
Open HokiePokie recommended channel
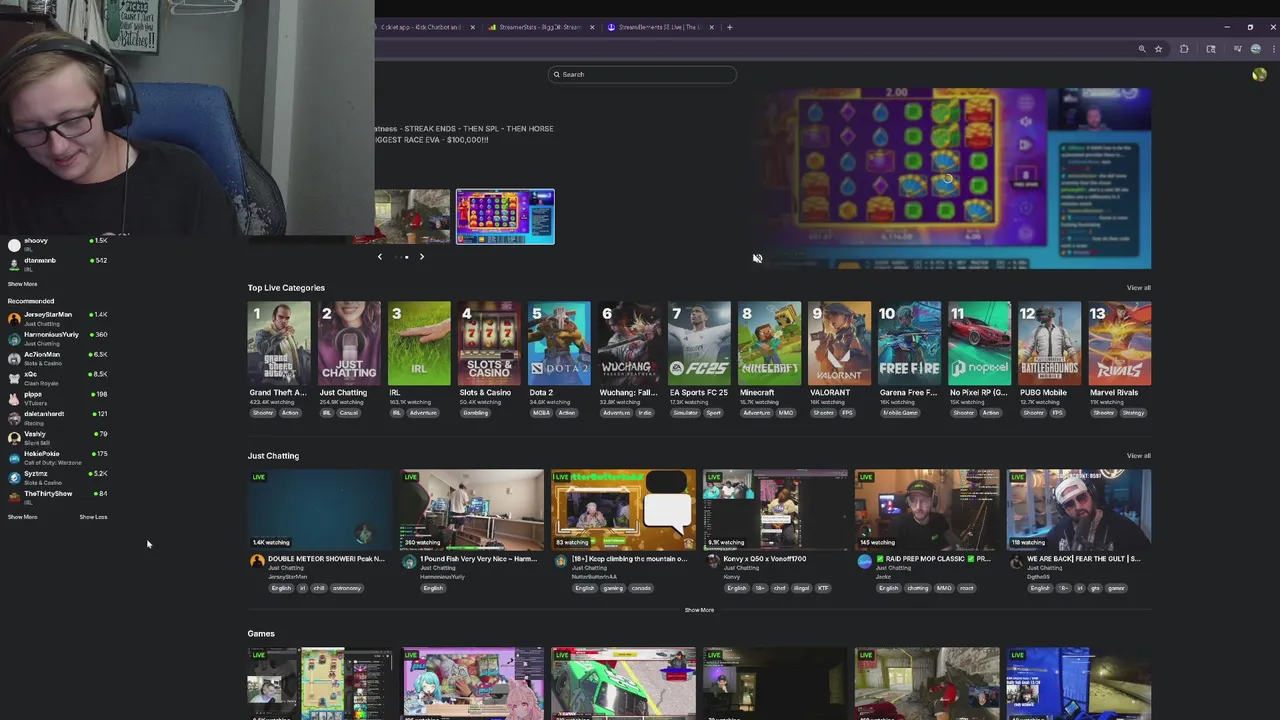57,457
